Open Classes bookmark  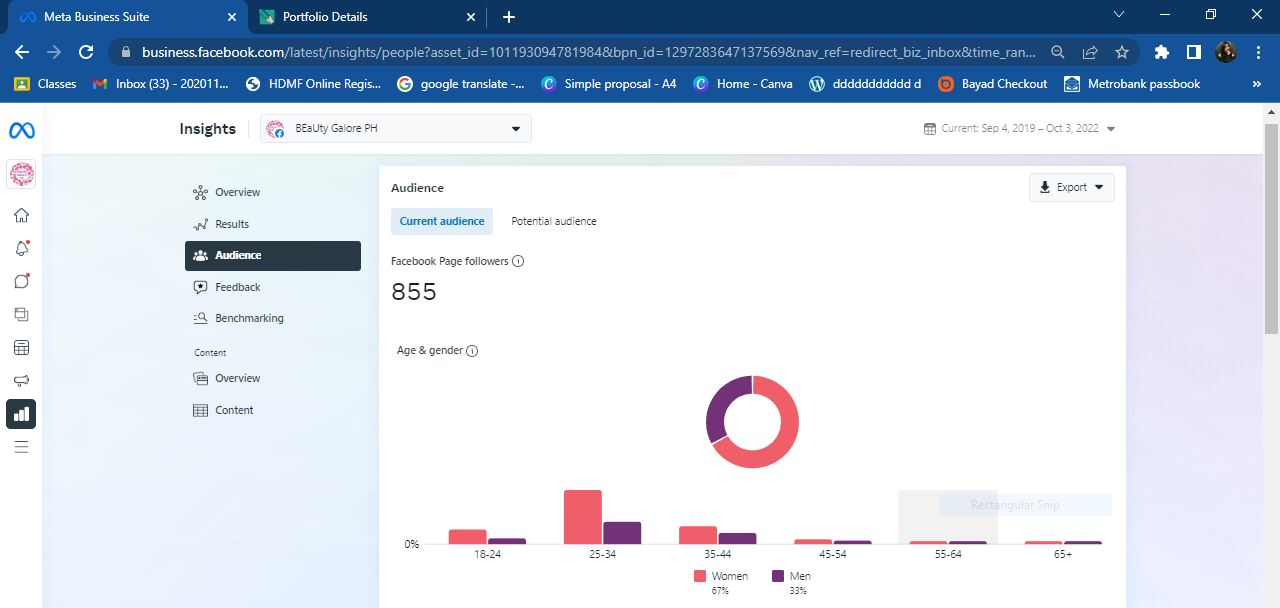tap(46, 84)
